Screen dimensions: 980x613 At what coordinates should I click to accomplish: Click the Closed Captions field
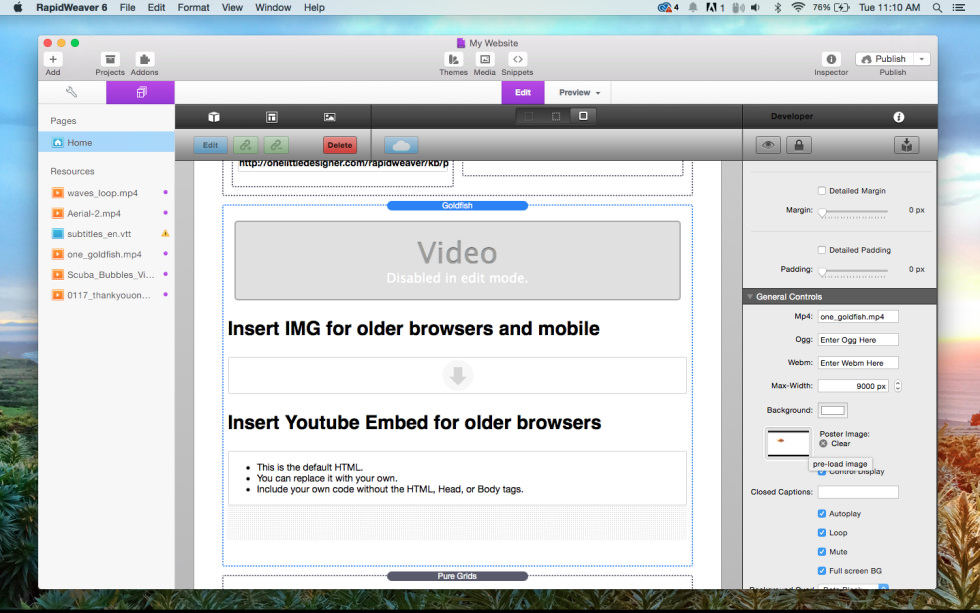858,492
